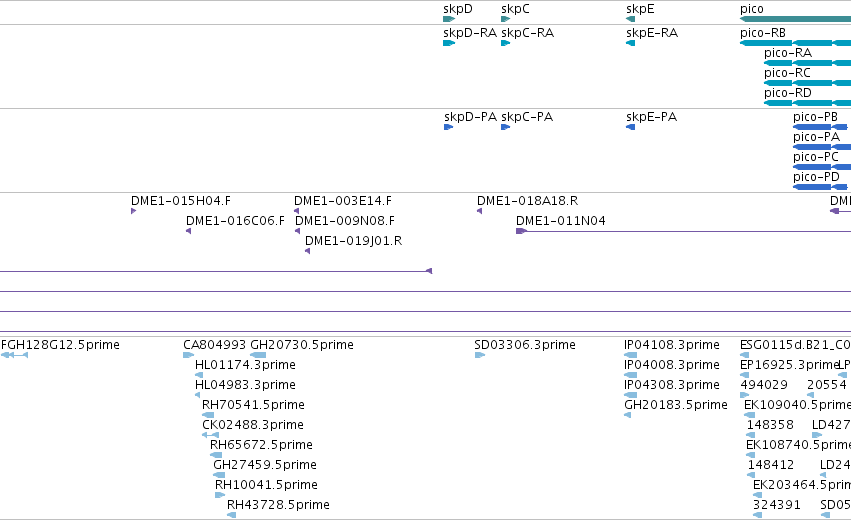
Task: Click EST IP04308.3prime
Action: click(631, 395)
